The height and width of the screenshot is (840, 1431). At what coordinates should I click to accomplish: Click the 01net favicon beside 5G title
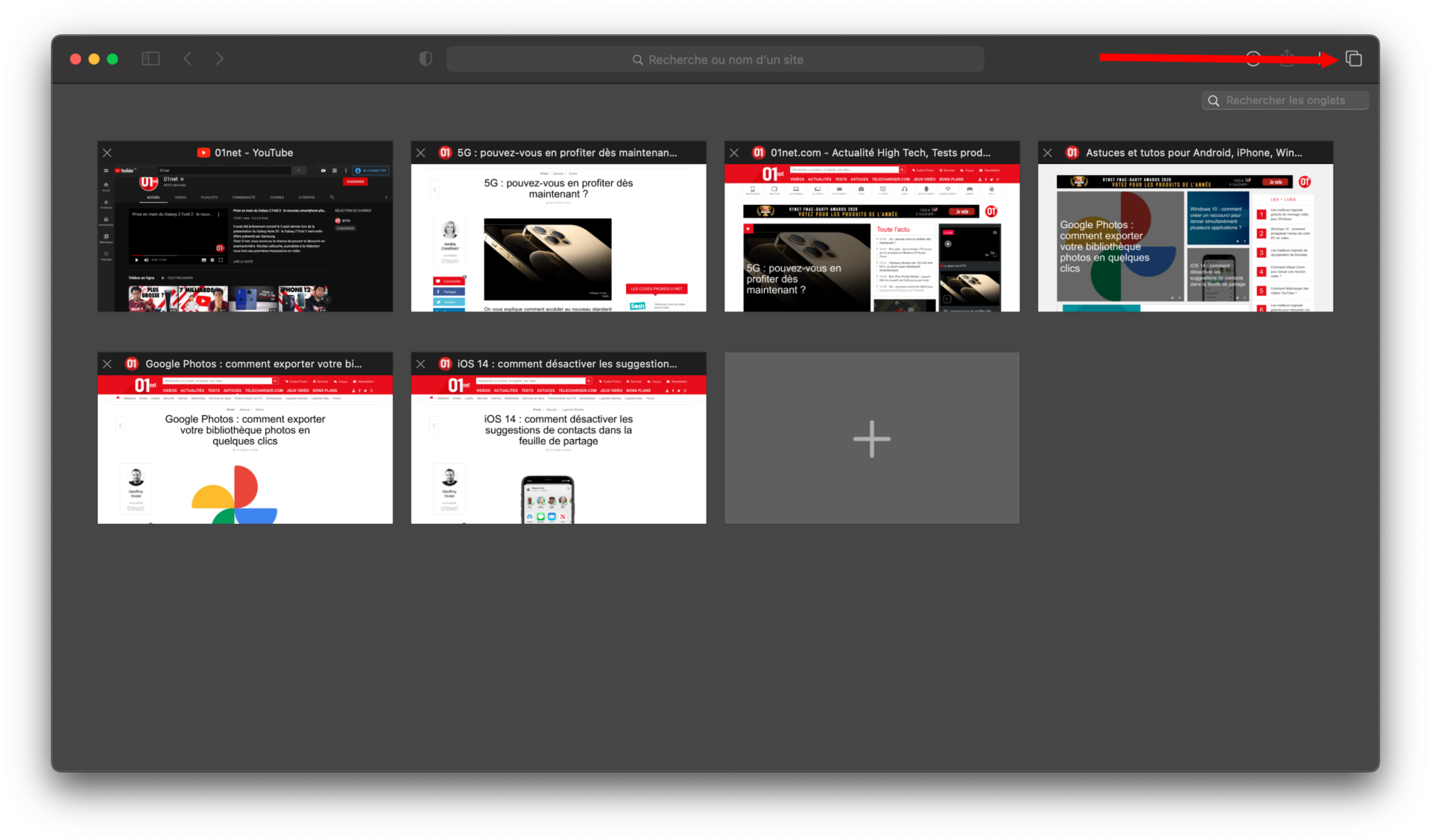tap(445, 153)
